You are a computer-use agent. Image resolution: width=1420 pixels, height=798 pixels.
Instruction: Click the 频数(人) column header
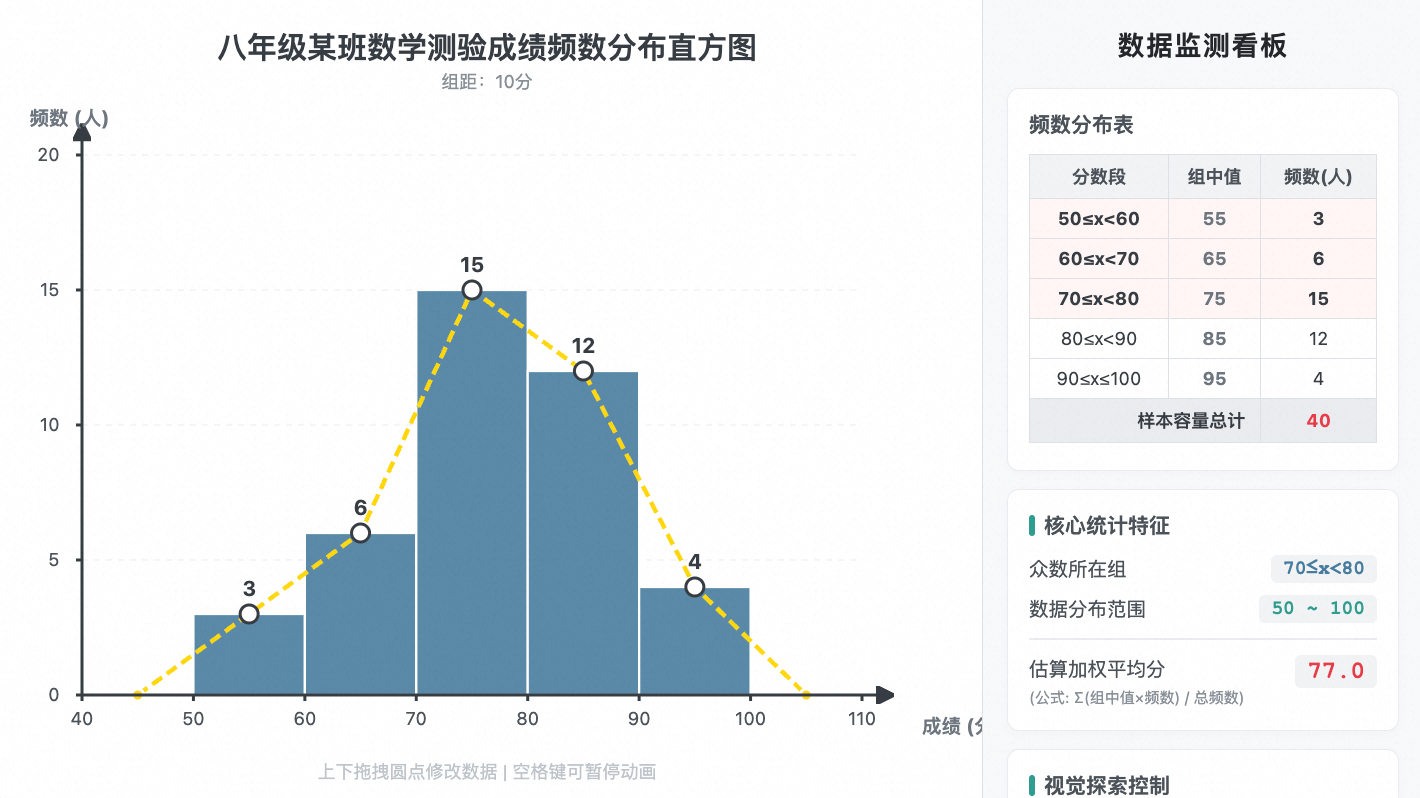1318,177
